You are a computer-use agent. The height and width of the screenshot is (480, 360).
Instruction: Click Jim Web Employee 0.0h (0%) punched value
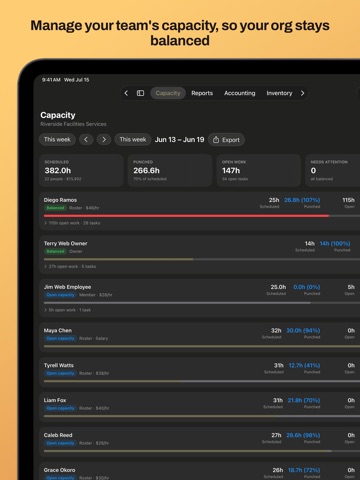(307, 287)
